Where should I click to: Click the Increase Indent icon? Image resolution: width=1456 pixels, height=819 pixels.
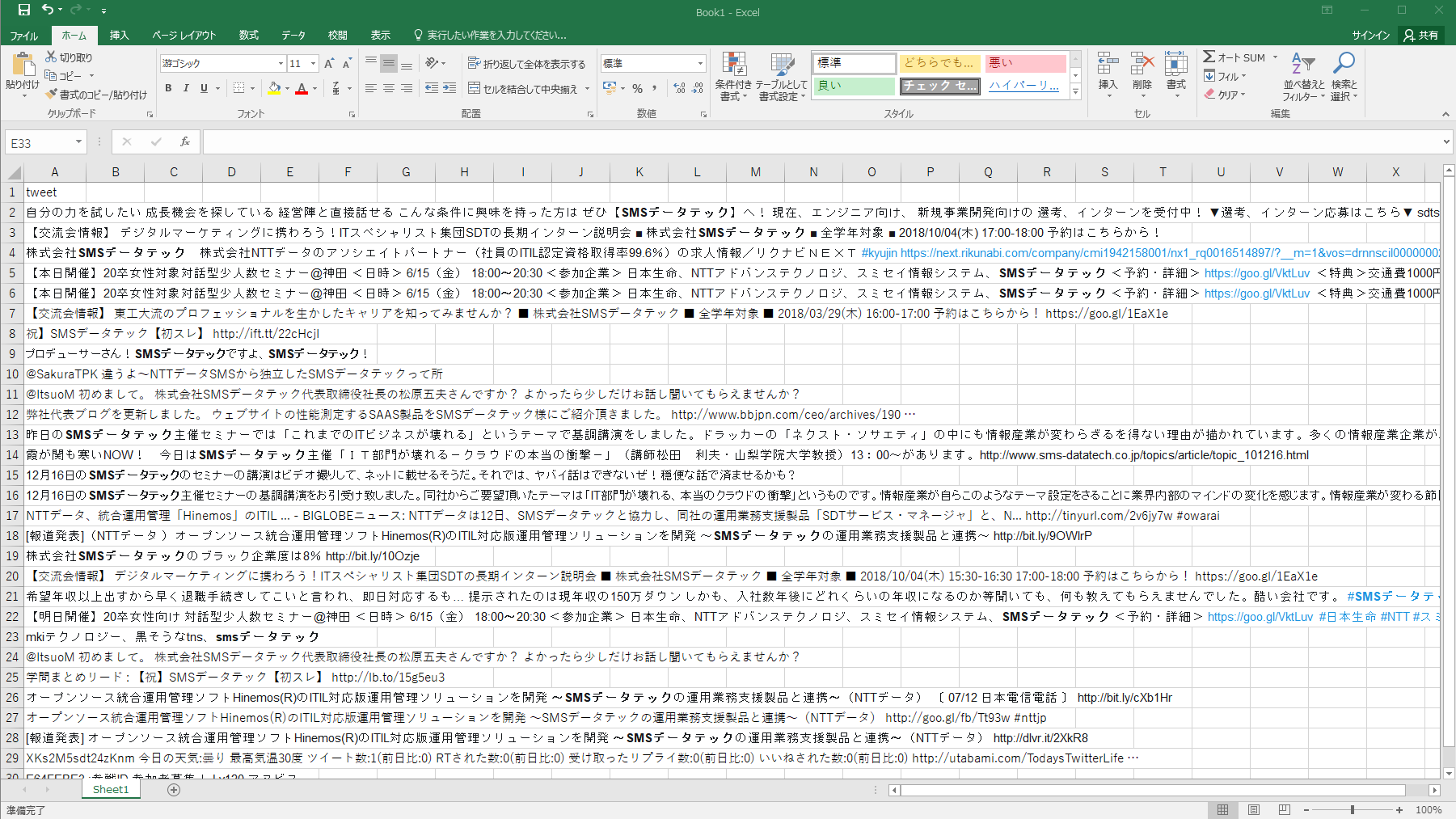(449, 88)
